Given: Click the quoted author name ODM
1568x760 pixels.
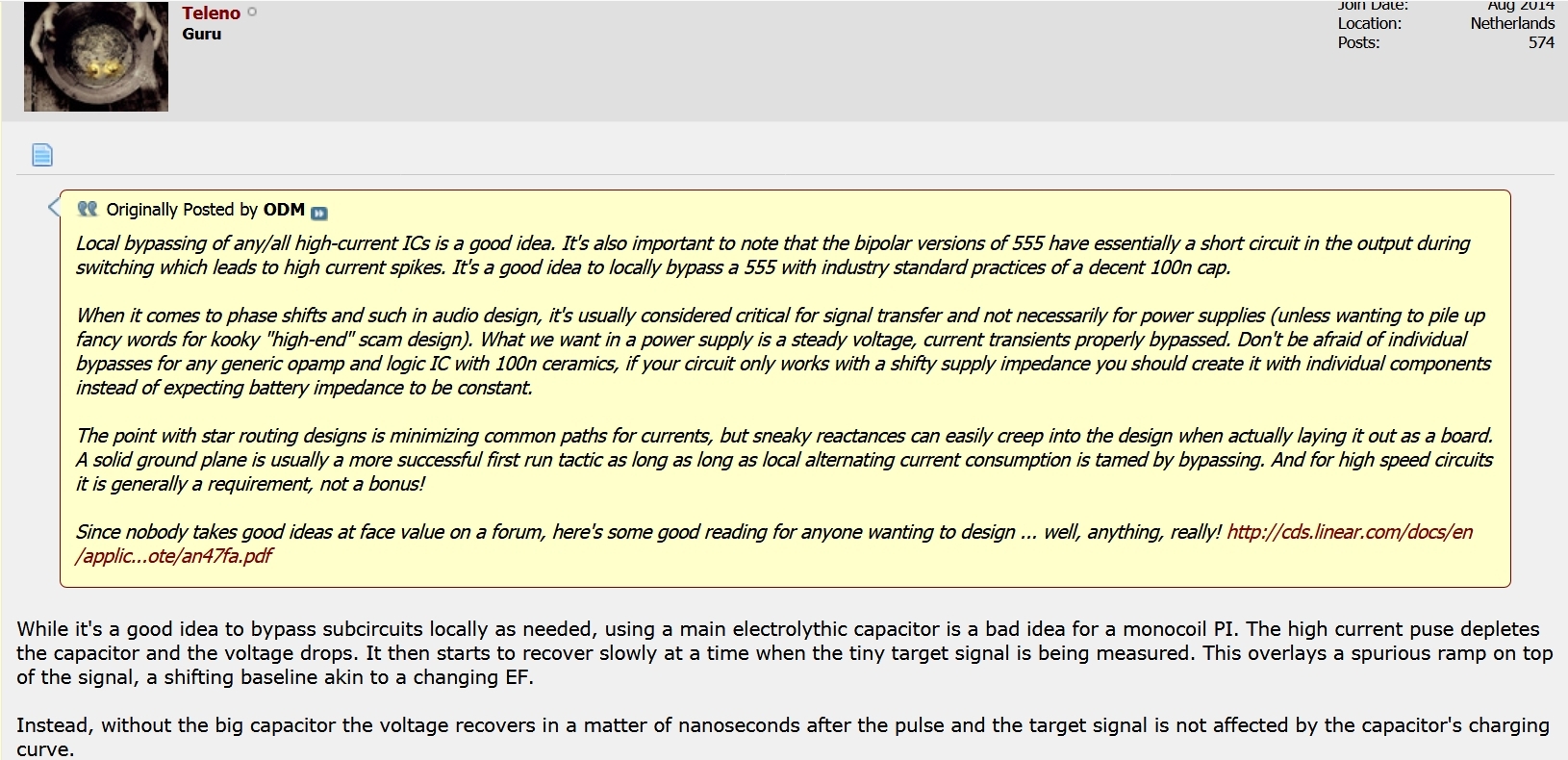Looking at the screenshot, I should click(x=284, y=210).
